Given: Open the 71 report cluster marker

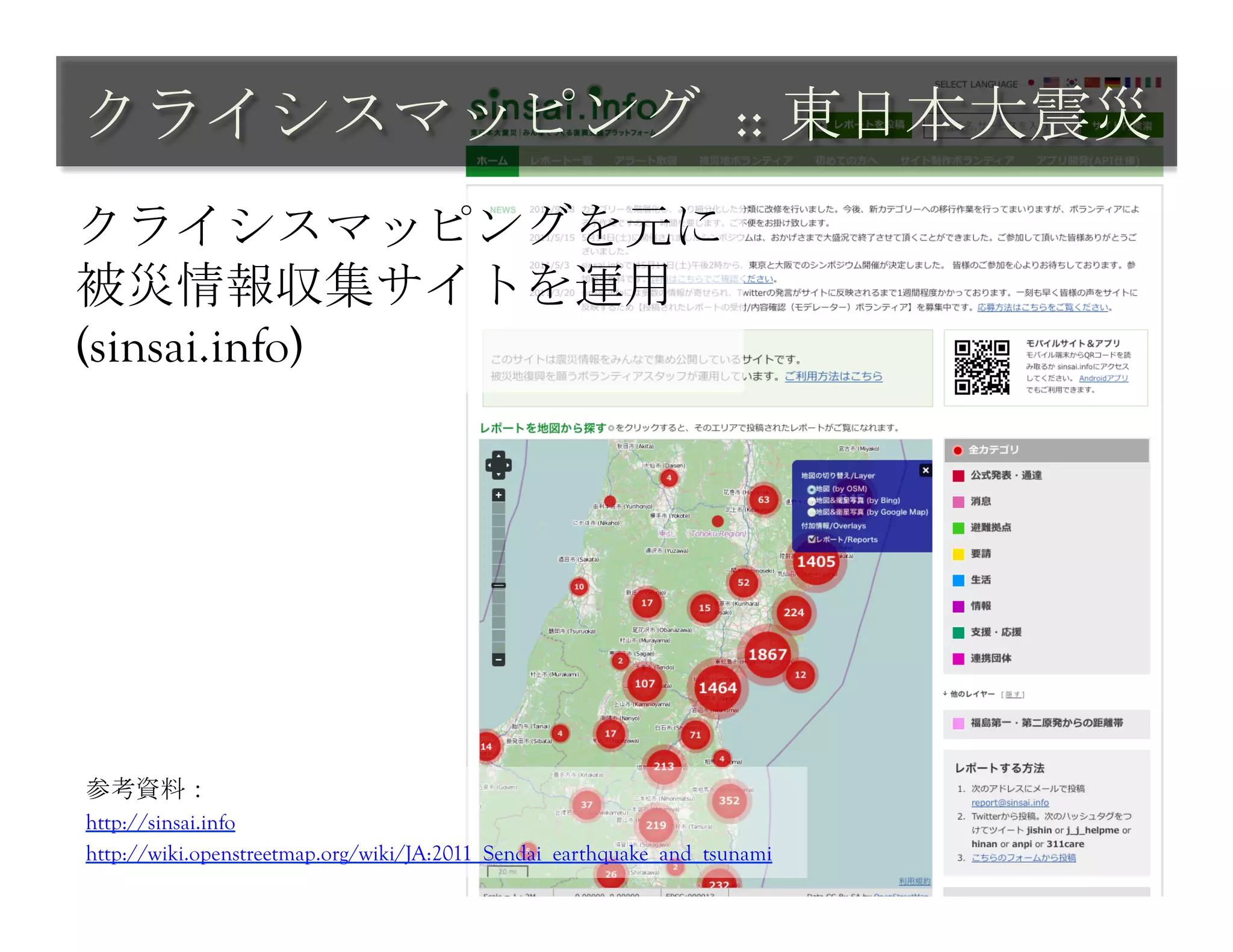Looking at the screenshot, I should pyautogui.click(x=695, y=735).
